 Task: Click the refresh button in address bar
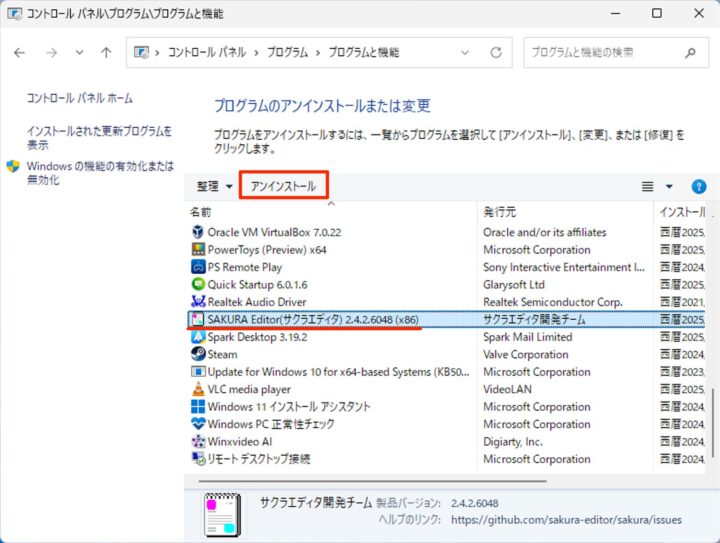pos(496,52)
